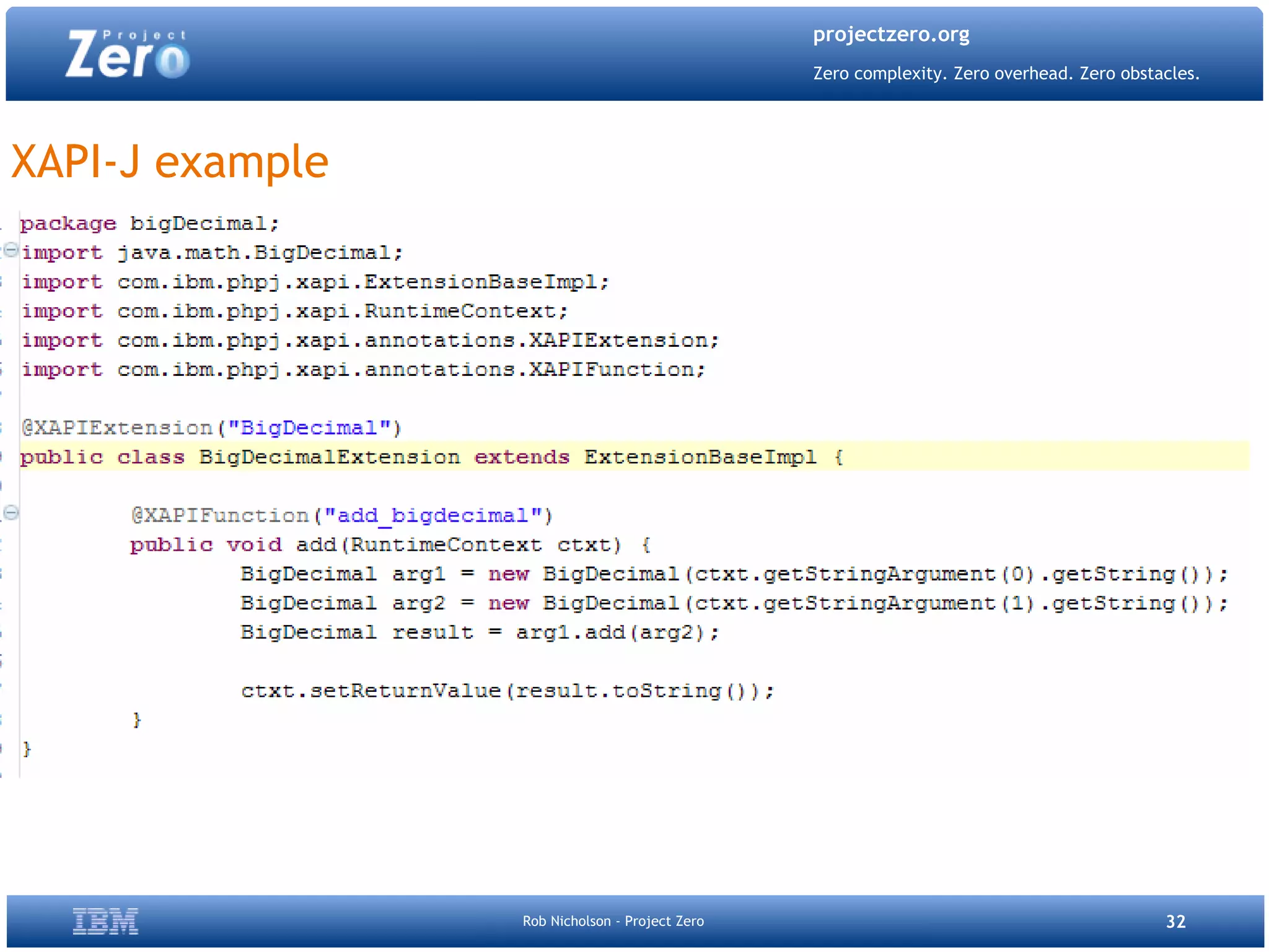Click the 'result = arg1.add(arg2)' line
The height and width of the screenshot is (952, 1269).
pos(480,632)
